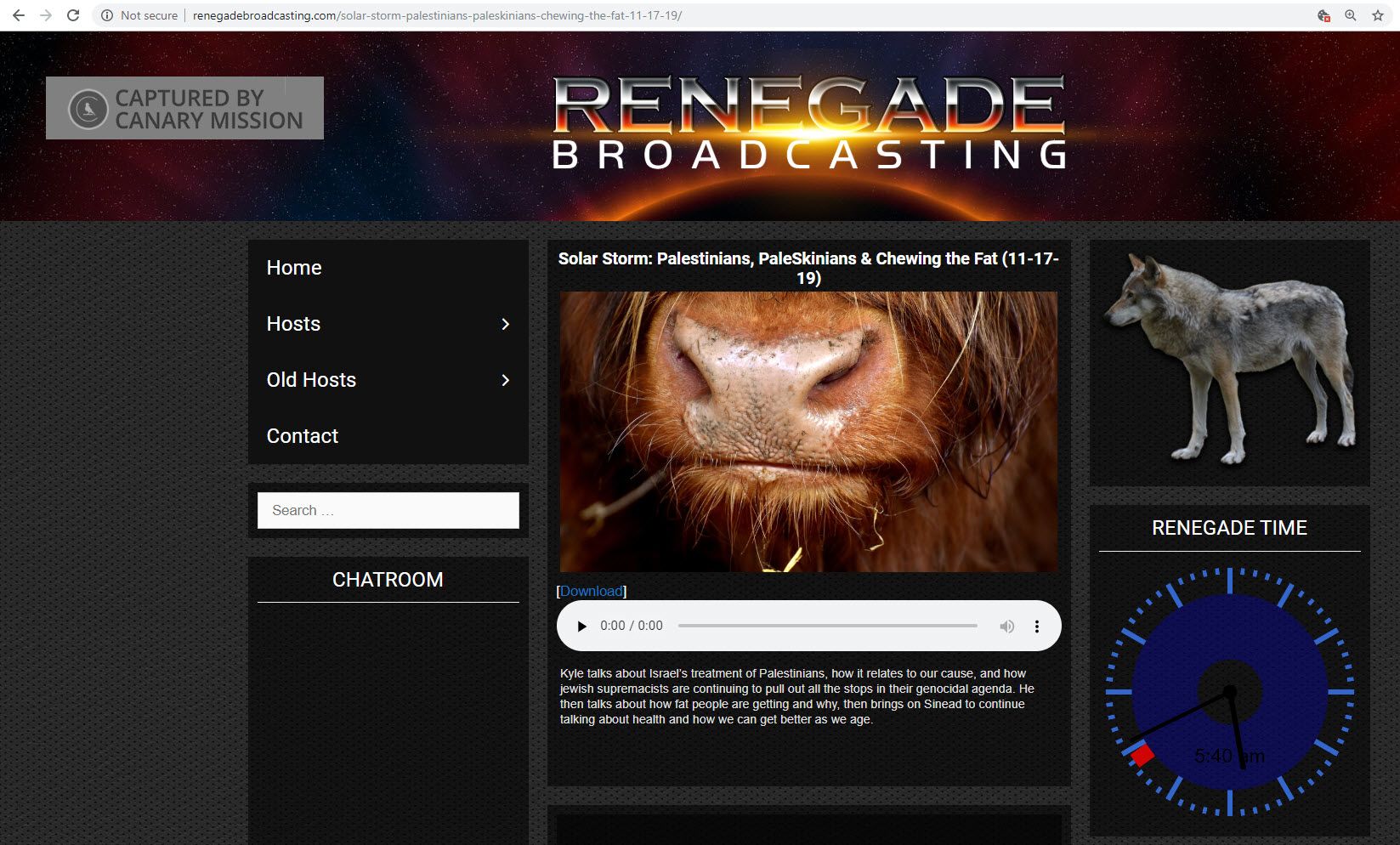Click the browser forward arrow
Screen dimensions: 1400x845
click(46, 15)
